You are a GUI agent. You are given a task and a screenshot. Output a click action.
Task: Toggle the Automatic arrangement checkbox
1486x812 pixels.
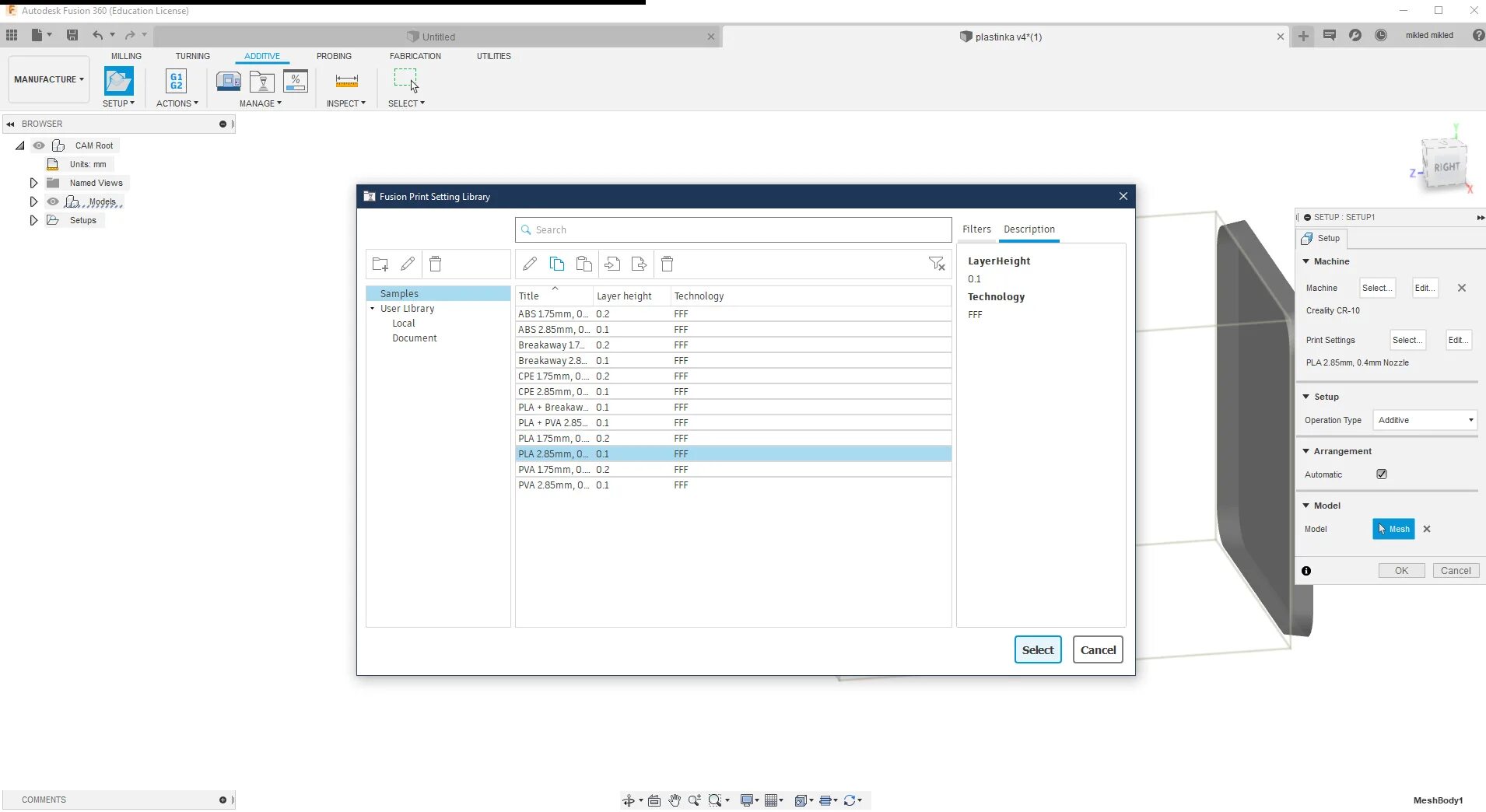(x=1382, y=474)
